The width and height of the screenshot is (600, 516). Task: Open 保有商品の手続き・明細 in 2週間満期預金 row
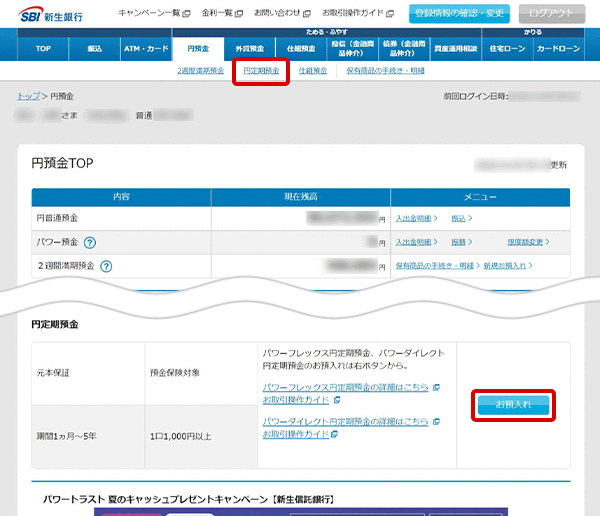(x=435, y=266)
